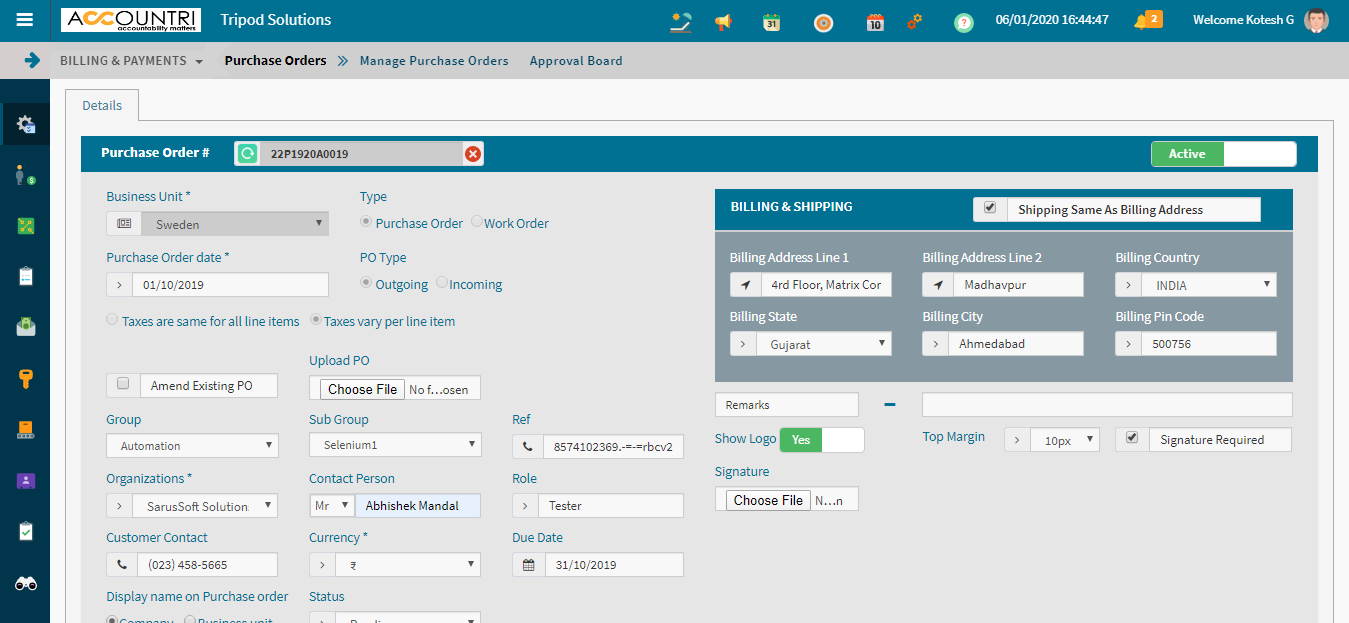Open the hamburger menu

(25, 20)
